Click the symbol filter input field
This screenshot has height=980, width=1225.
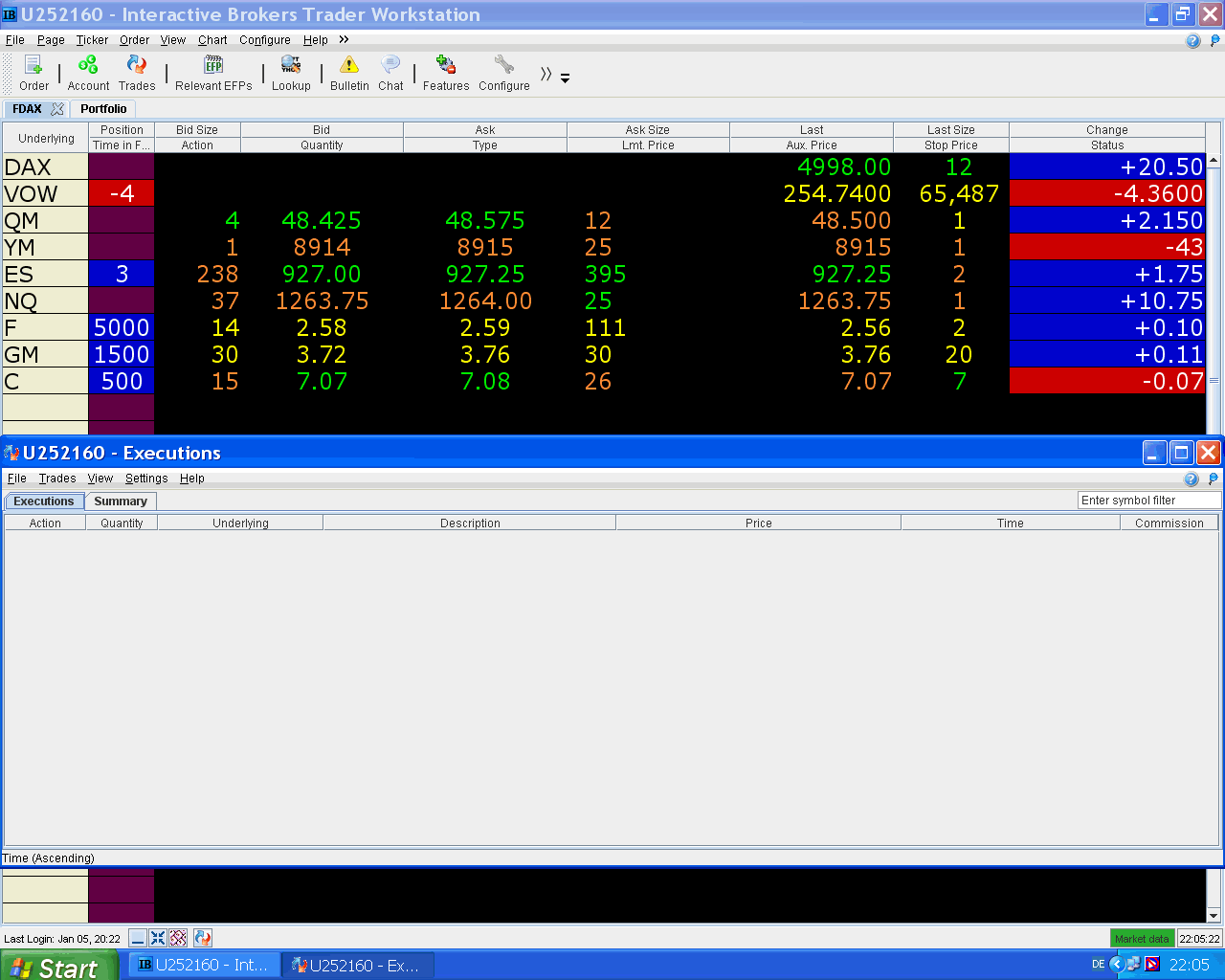1149,501
